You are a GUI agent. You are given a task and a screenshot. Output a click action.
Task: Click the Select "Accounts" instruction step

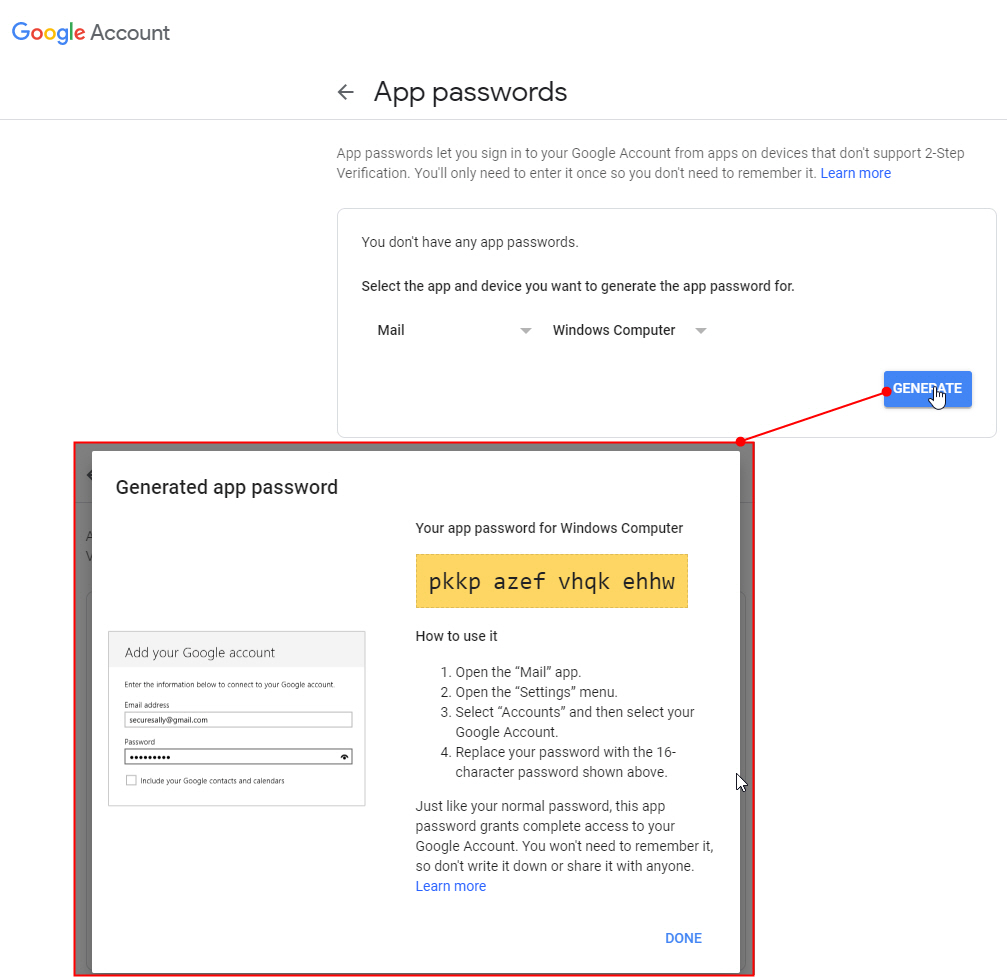coord(574,722)
